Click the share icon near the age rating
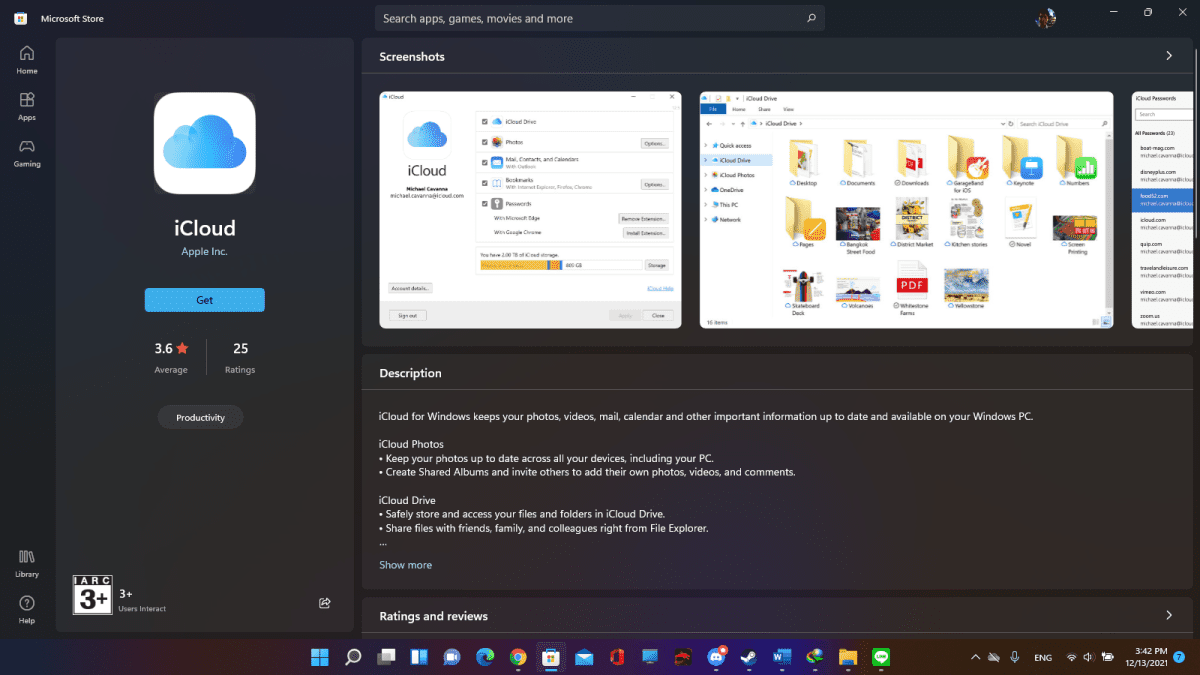The image size is (1200, 675). (324, 602)
